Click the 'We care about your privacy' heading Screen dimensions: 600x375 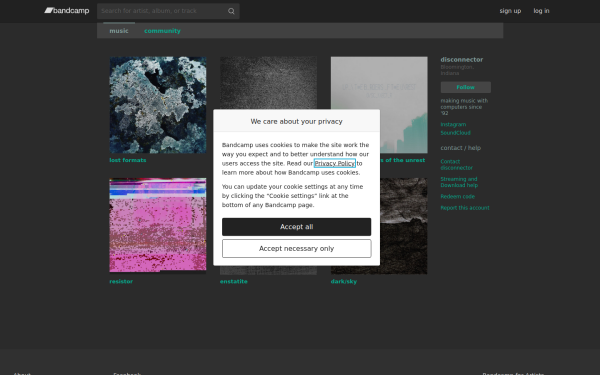coord(297,121)
